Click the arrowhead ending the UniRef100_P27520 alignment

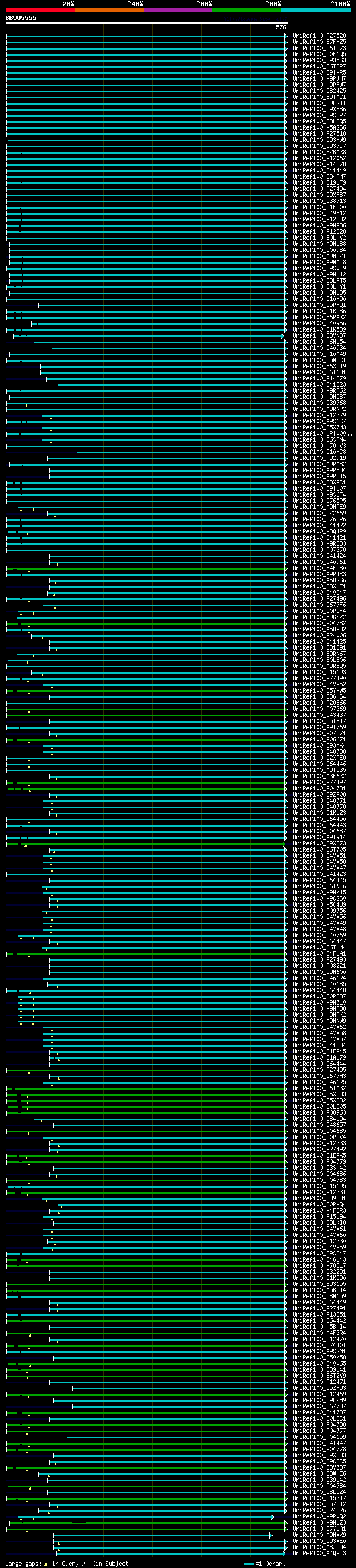(x=286, y=37)
